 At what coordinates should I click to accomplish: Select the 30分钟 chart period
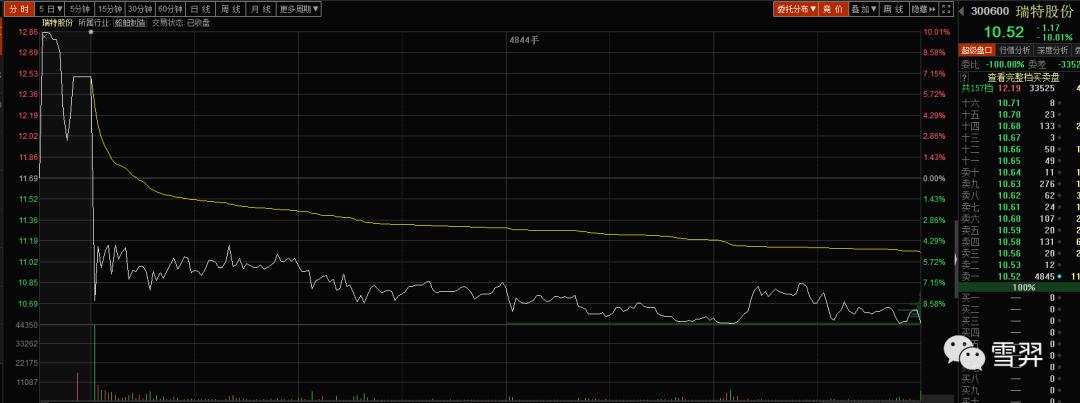141,9
